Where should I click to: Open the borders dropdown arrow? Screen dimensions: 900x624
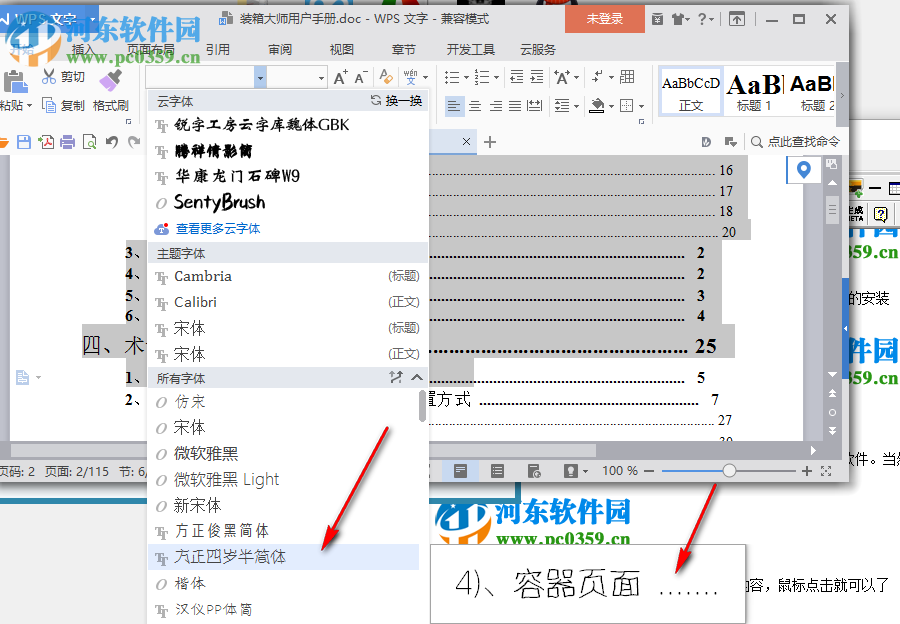(641, 106)
